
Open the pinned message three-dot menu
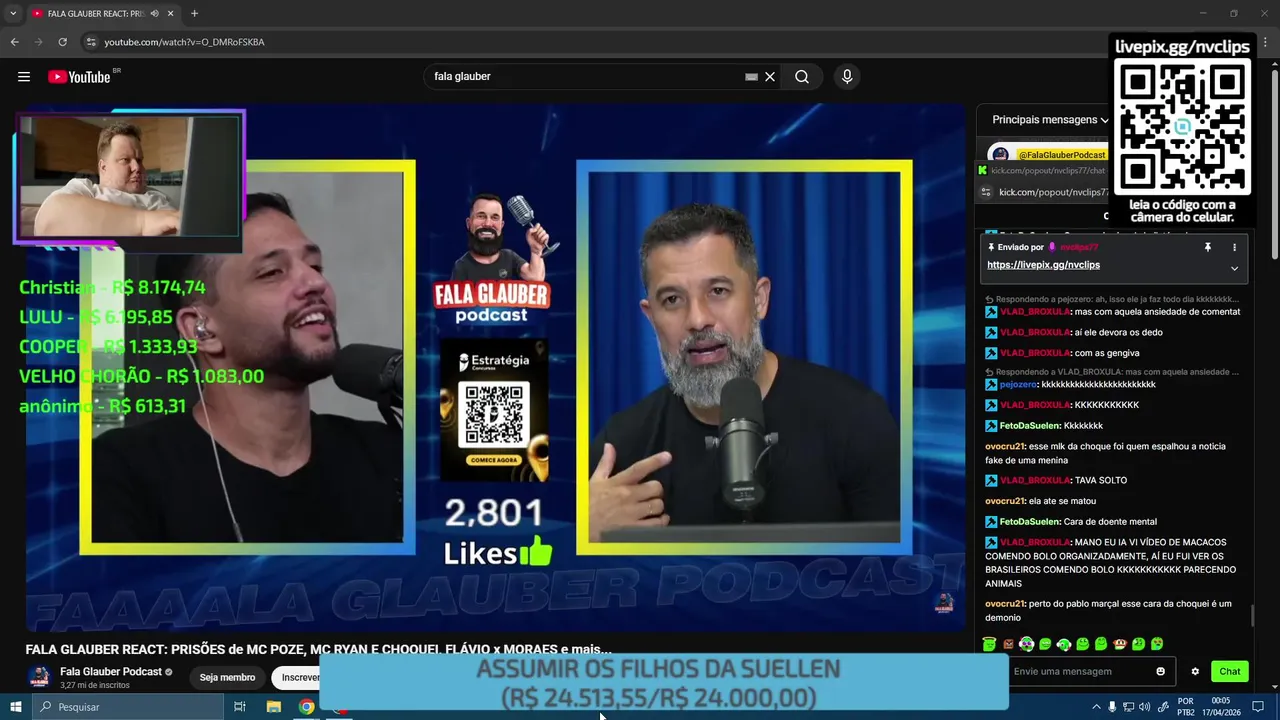(1234, 247)
